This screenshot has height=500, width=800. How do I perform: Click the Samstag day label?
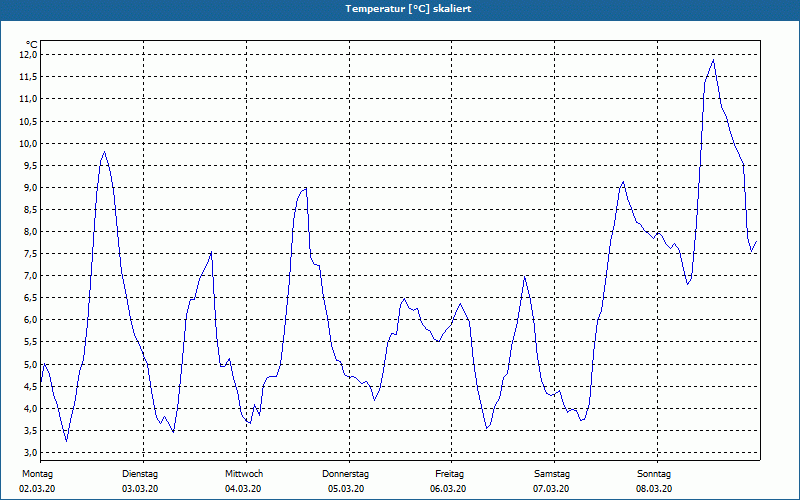(x=552, y=474)
